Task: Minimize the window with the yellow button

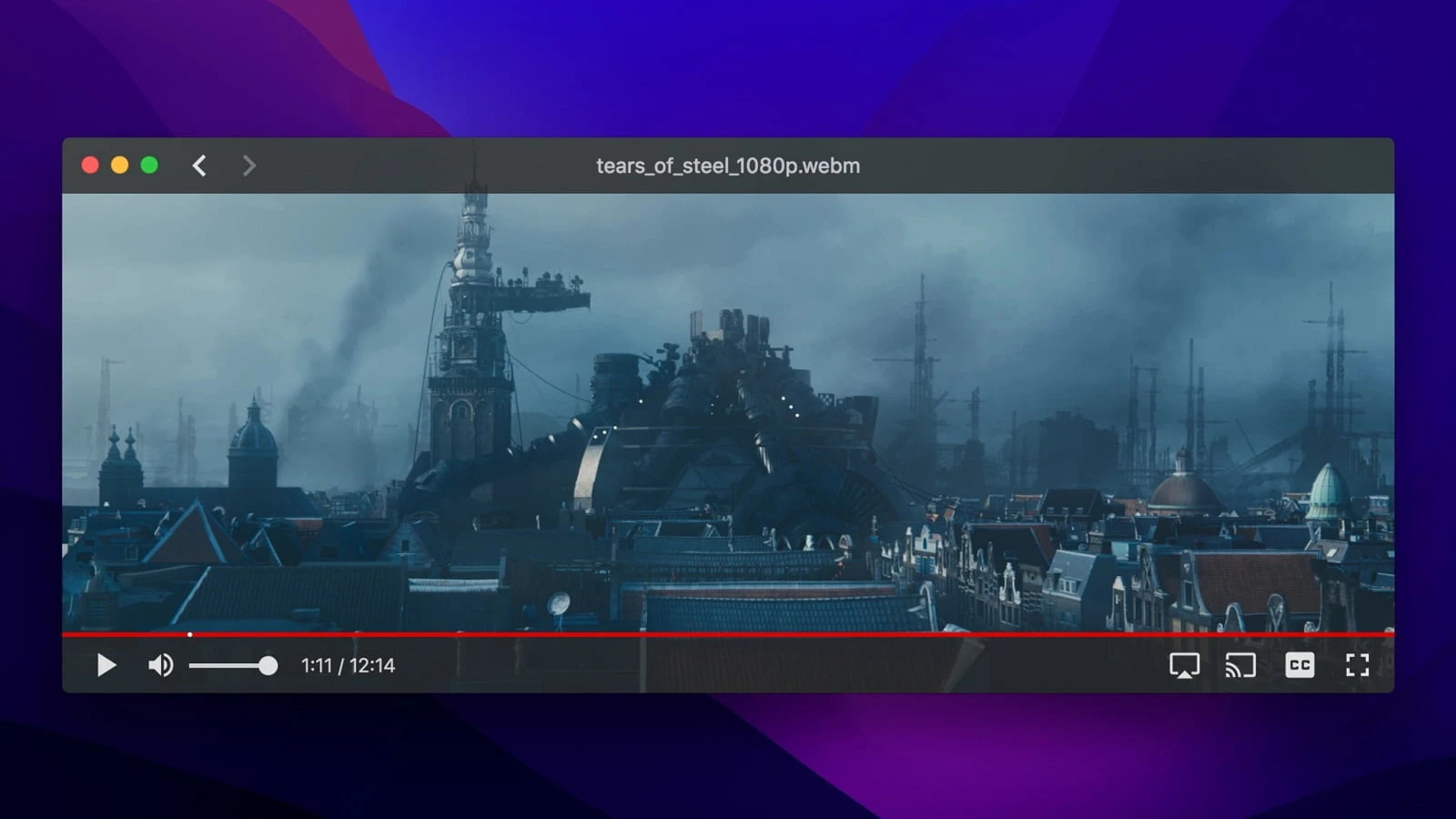Action: (119, 165)
